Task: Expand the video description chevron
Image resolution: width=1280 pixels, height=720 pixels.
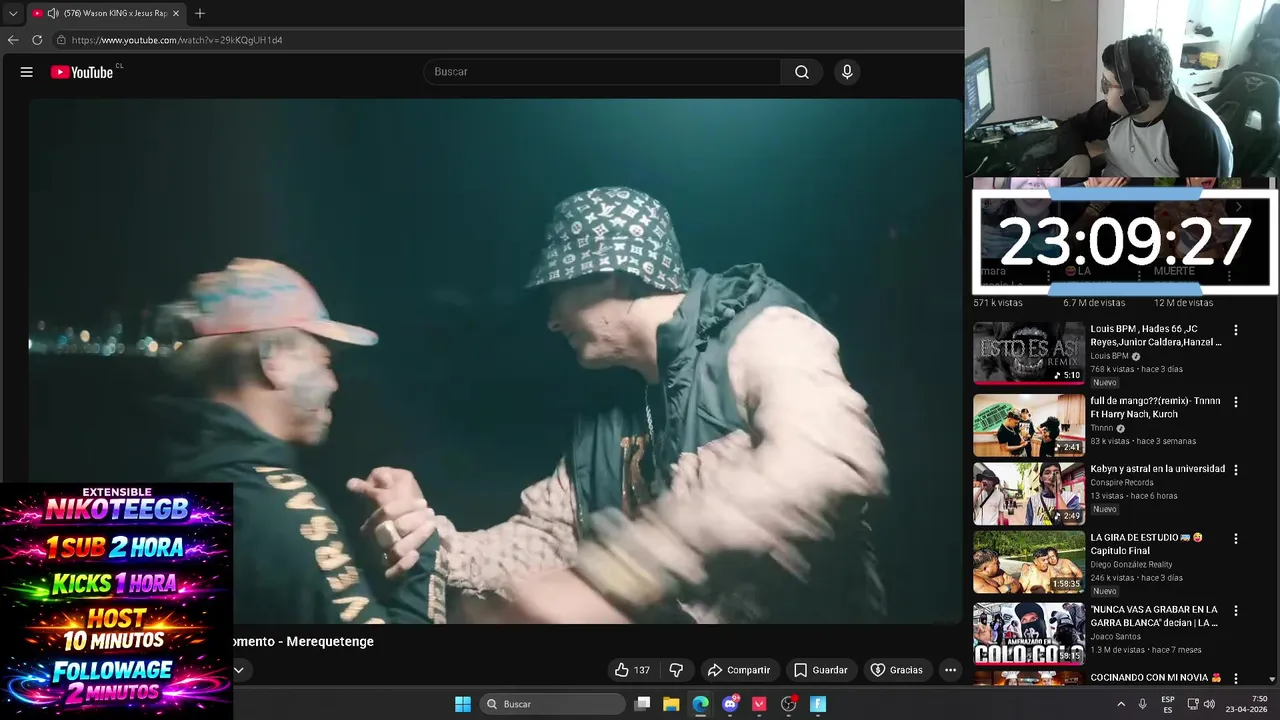Action: tap(239, 670)
